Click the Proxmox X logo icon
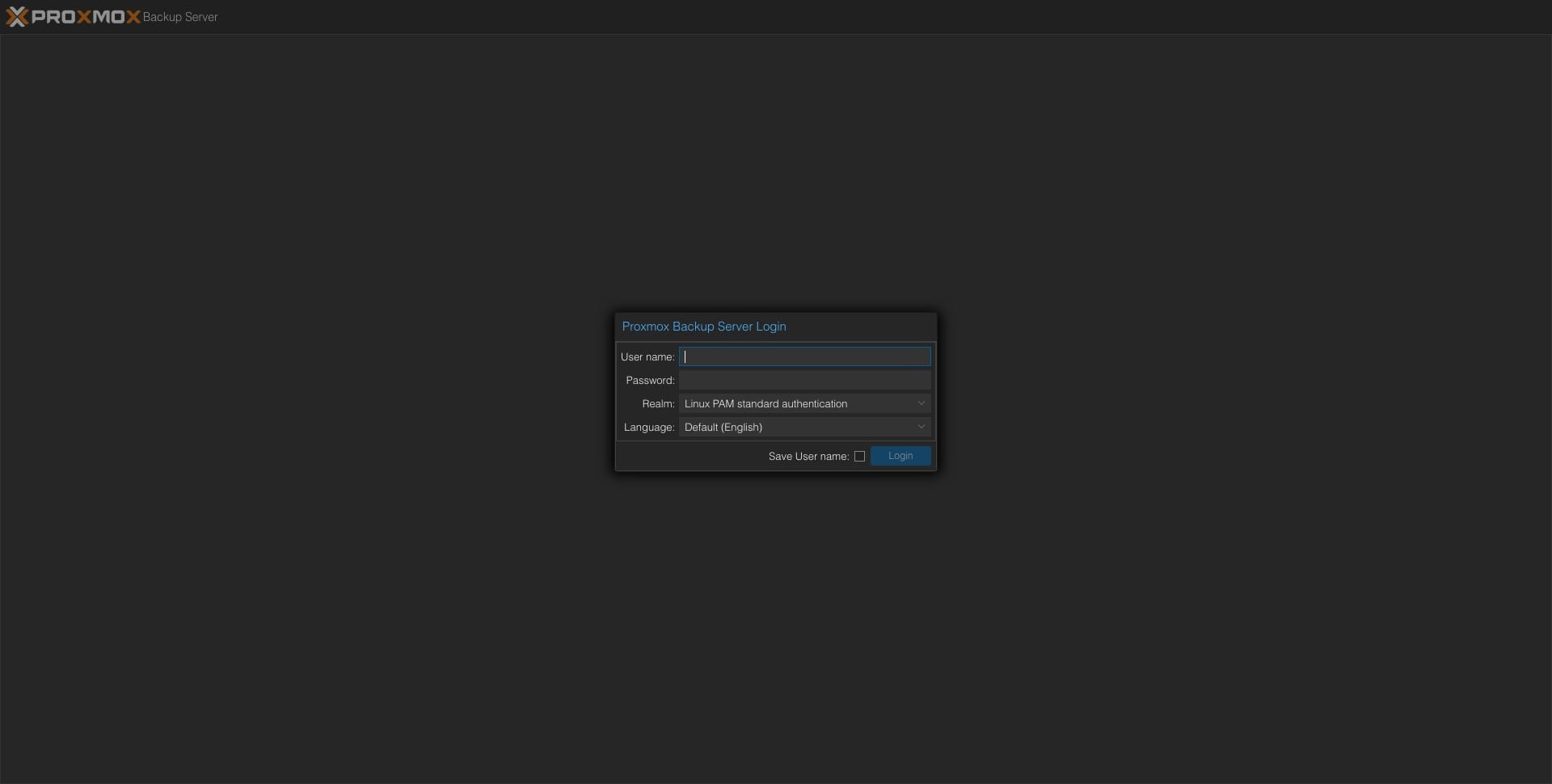1552x784 pixels. (x=17, y=17)
